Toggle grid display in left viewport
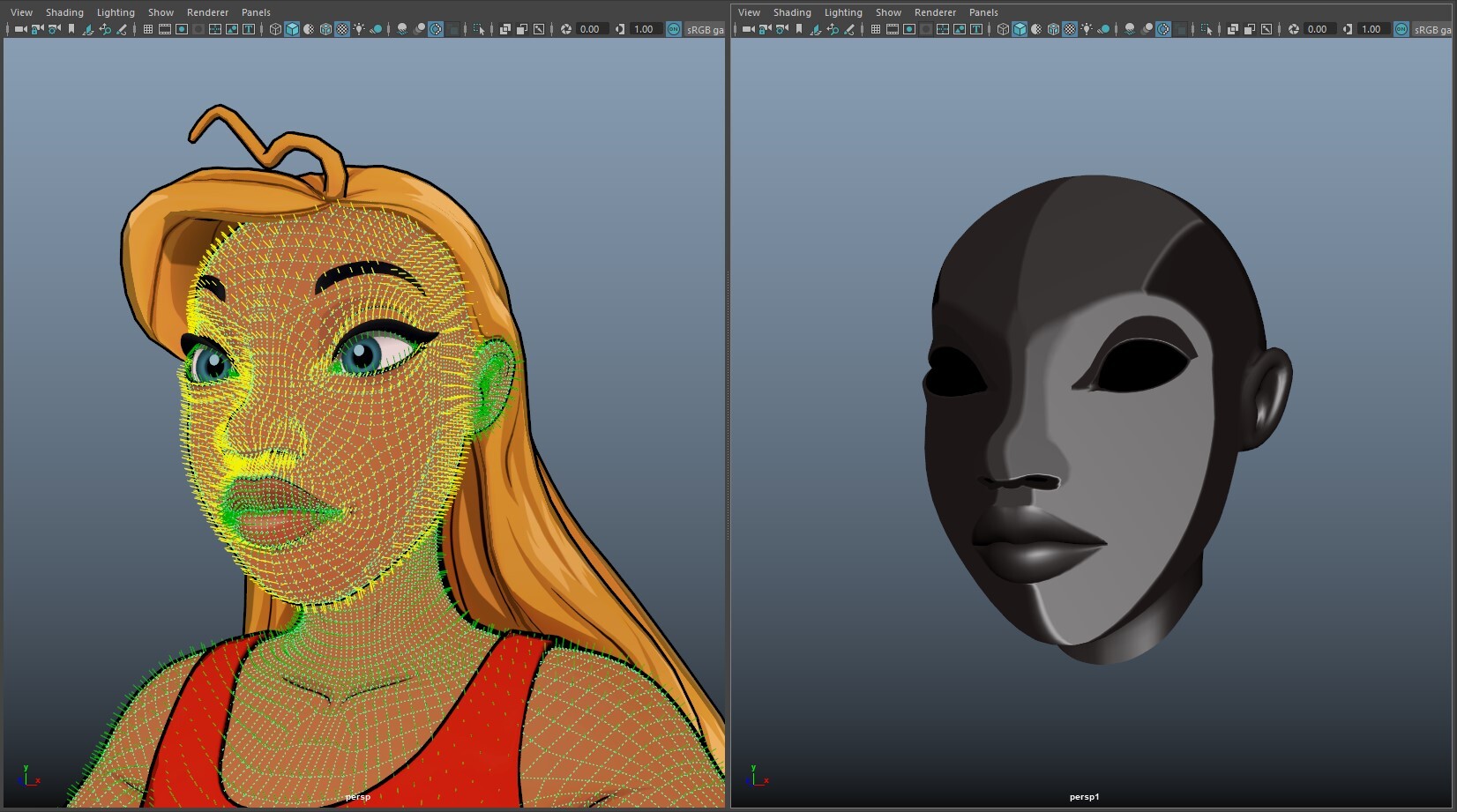 click(148, 29)
